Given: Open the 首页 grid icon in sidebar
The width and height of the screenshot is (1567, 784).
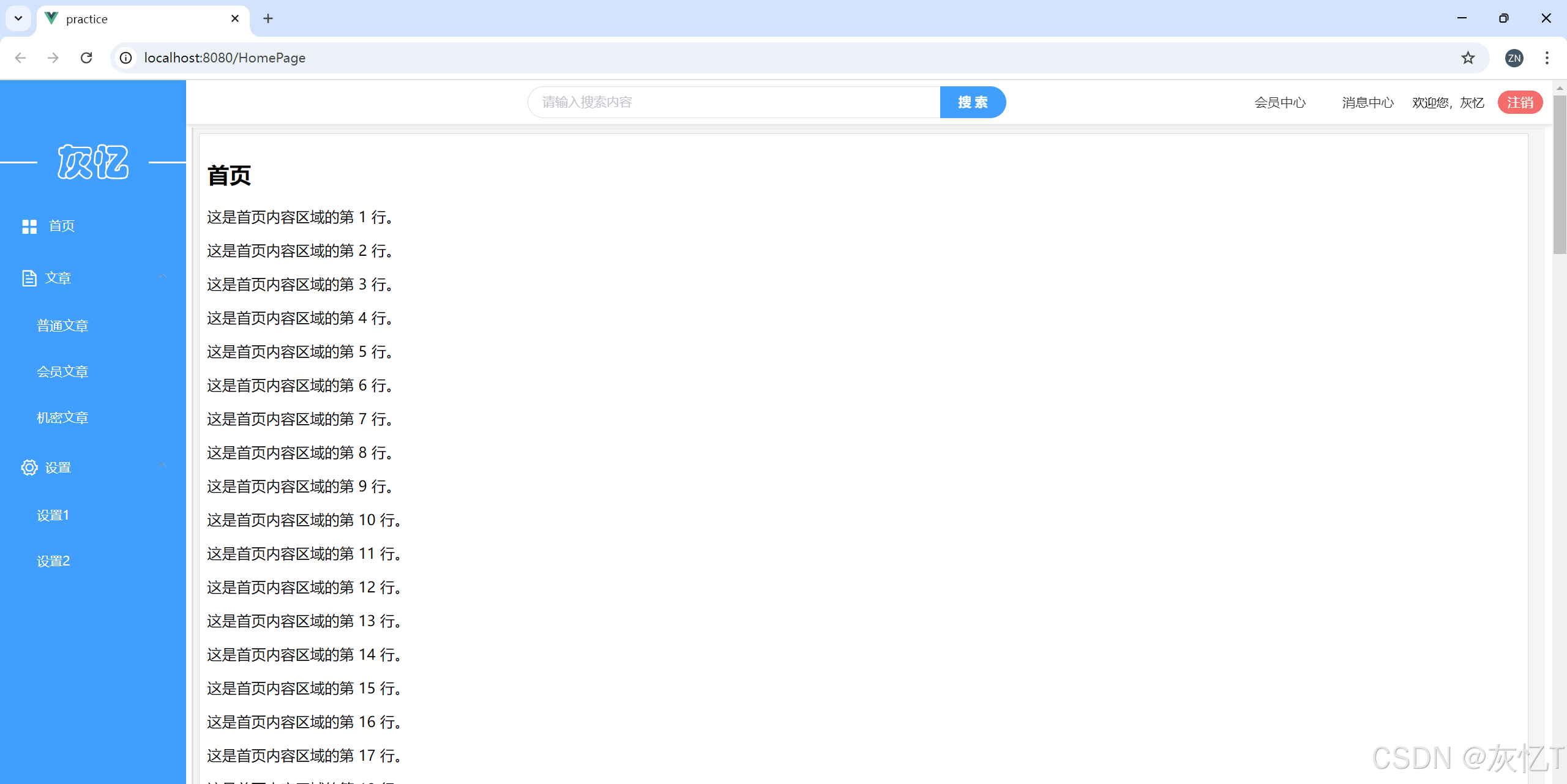Looking at the screenshot, I should 29,226.
